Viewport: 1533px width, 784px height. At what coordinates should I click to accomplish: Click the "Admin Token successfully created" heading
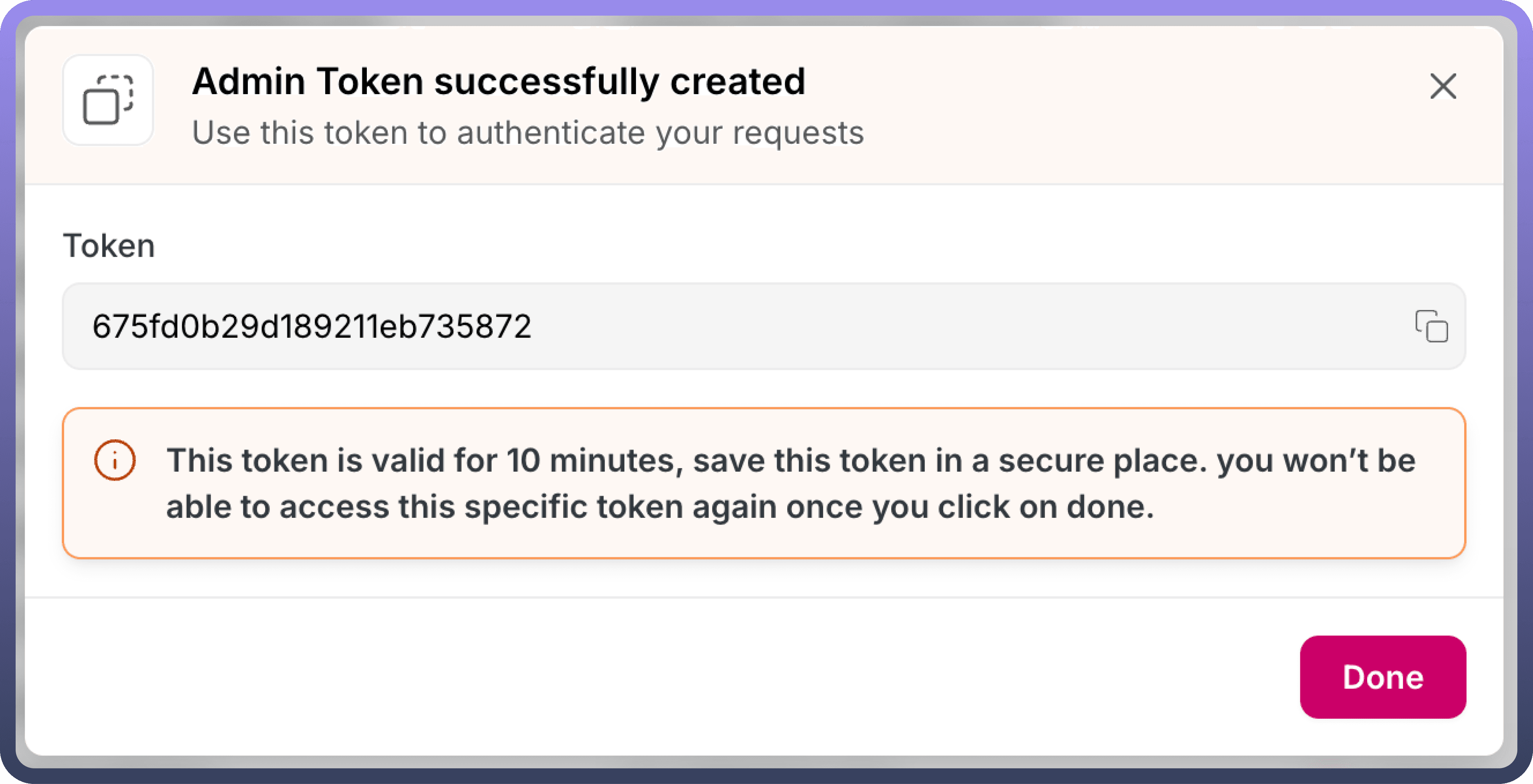pos(498,82)
